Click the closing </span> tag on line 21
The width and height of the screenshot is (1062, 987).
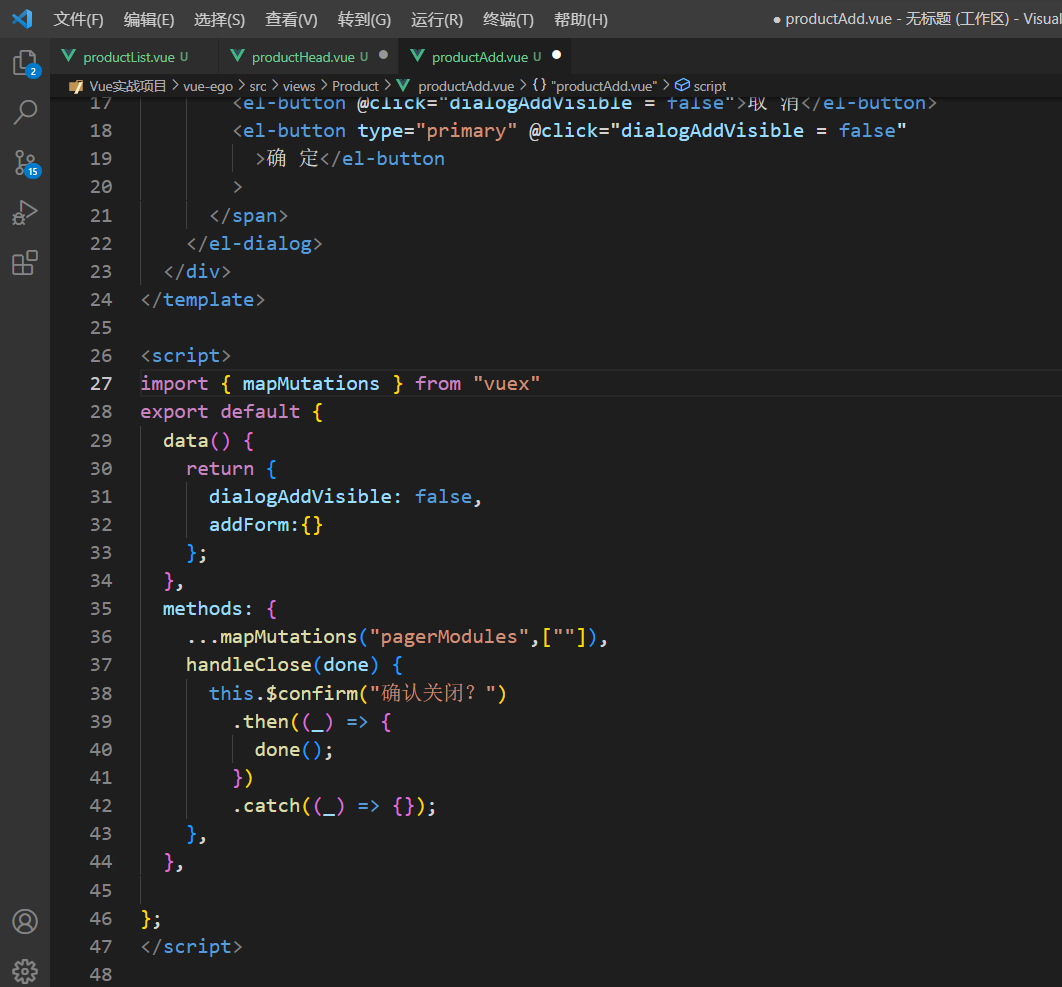249,216
